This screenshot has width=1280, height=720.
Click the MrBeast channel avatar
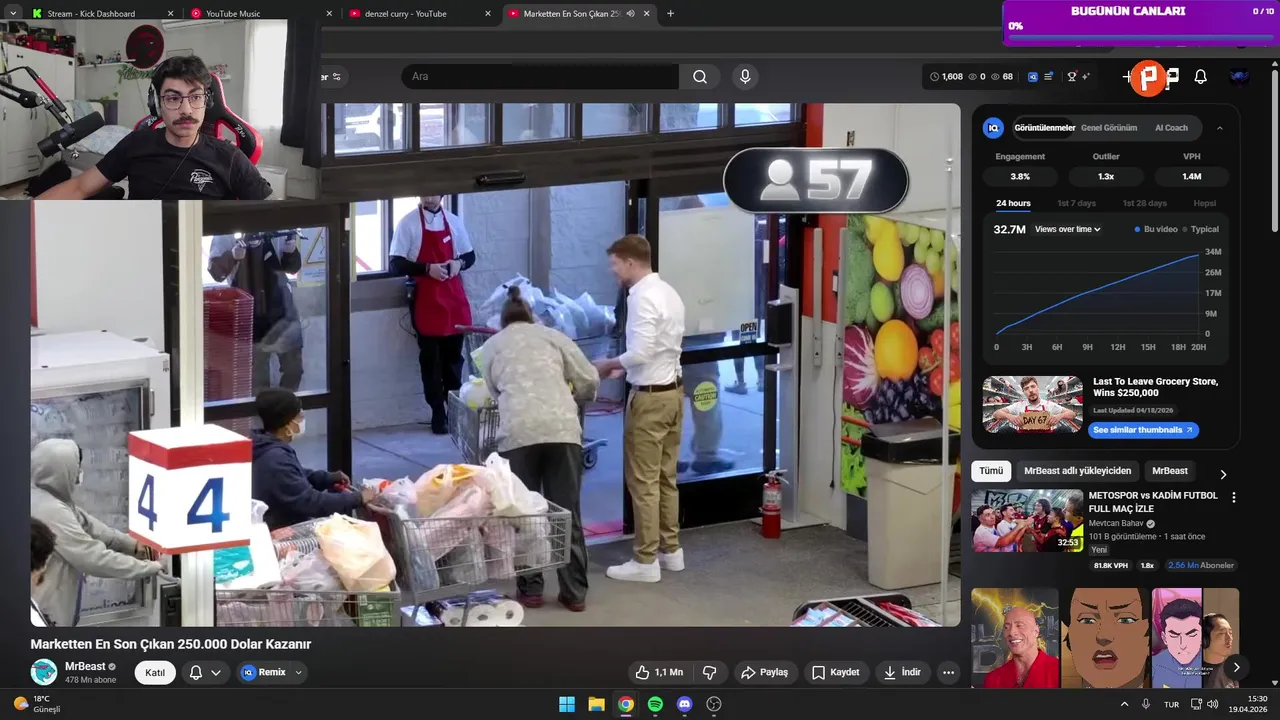coord(44,672)
